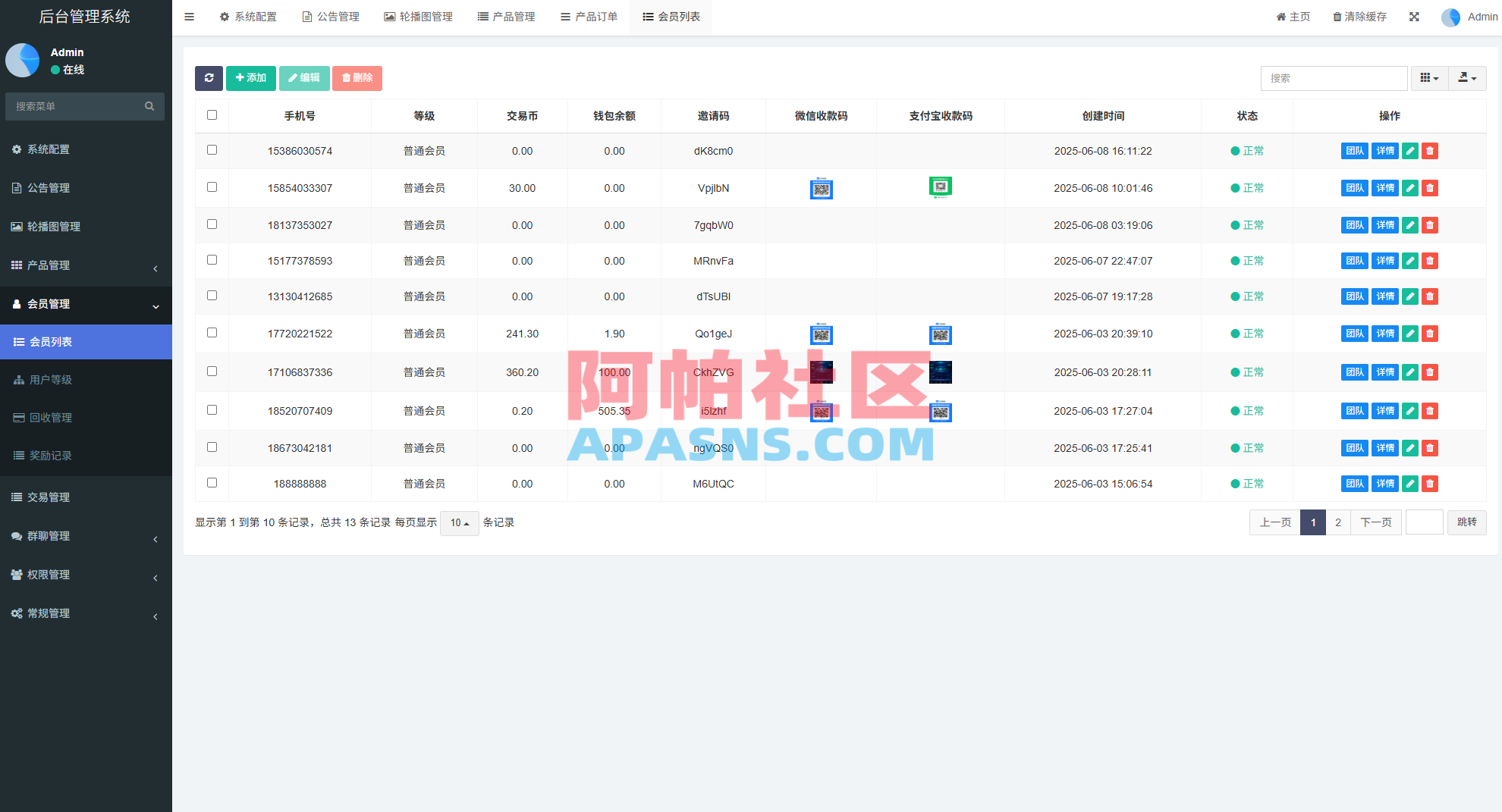Collapse the sidebar via hamburger icon
The width and height of the screenshot is (1502, 812).
pyautogui.click(x=189, y=16)
